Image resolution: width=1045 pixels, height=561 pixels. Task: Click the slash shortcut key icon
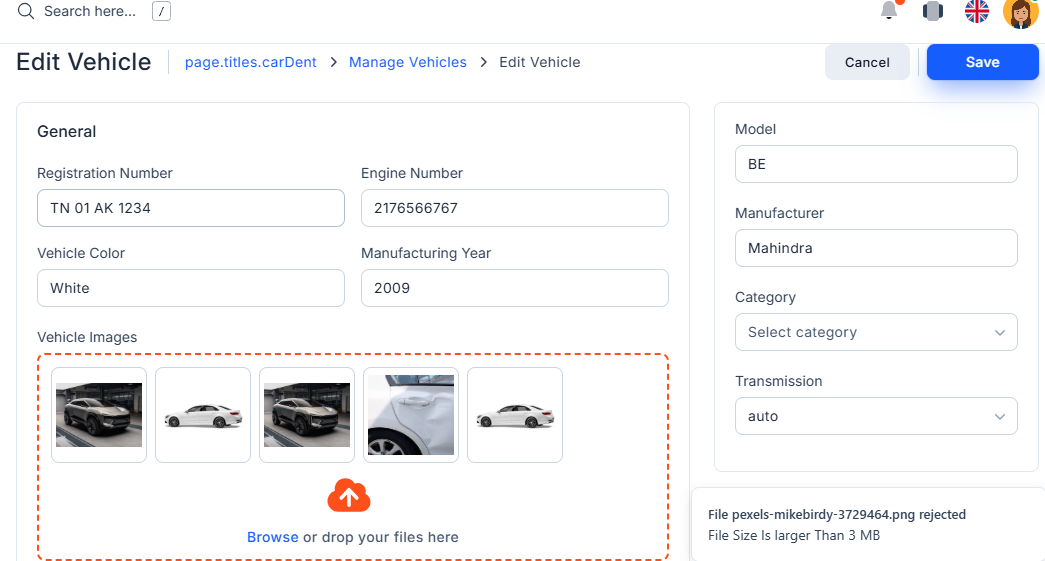click(161, 11)
